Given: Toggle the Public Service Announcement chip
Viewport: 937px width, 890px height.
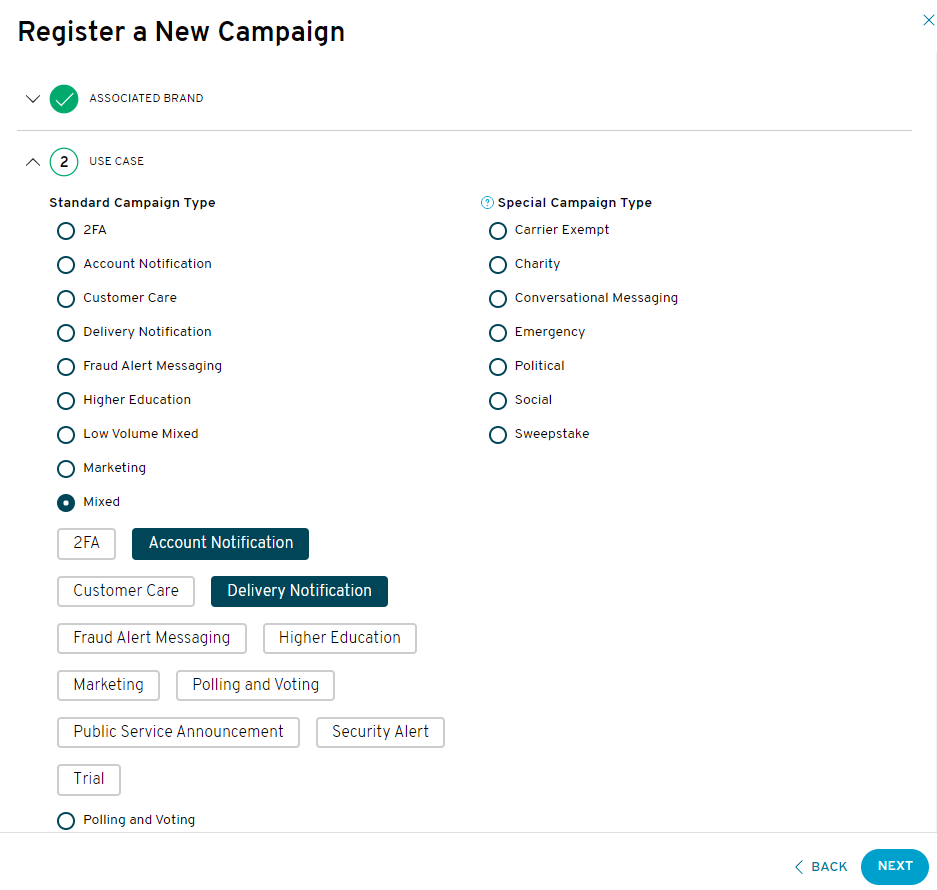Looking at the screenshot, I should pos(178,732).
